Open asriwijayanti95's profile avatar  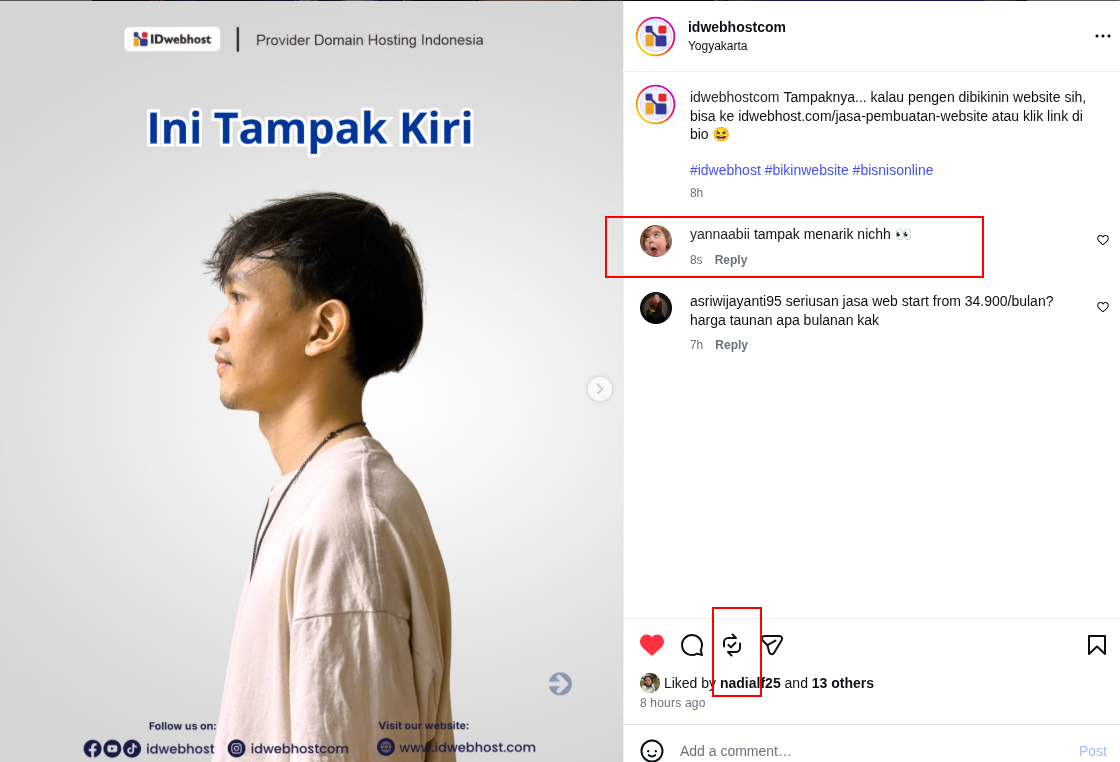click(x=656, y=308)
